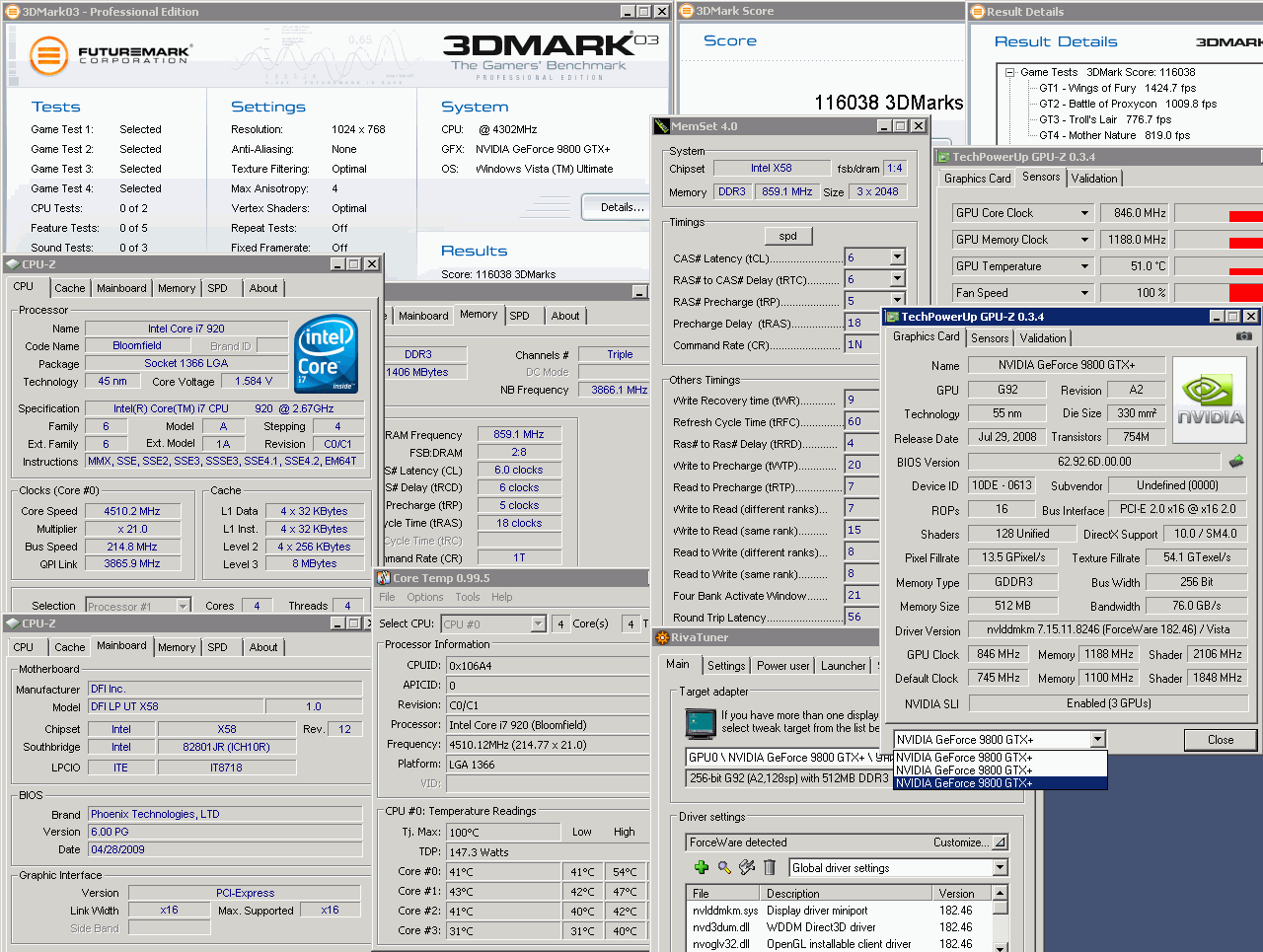Click Customize... in RivaTuner driver settings
The height and width of the screenshot is (952, 1263).
coord(960,842)
